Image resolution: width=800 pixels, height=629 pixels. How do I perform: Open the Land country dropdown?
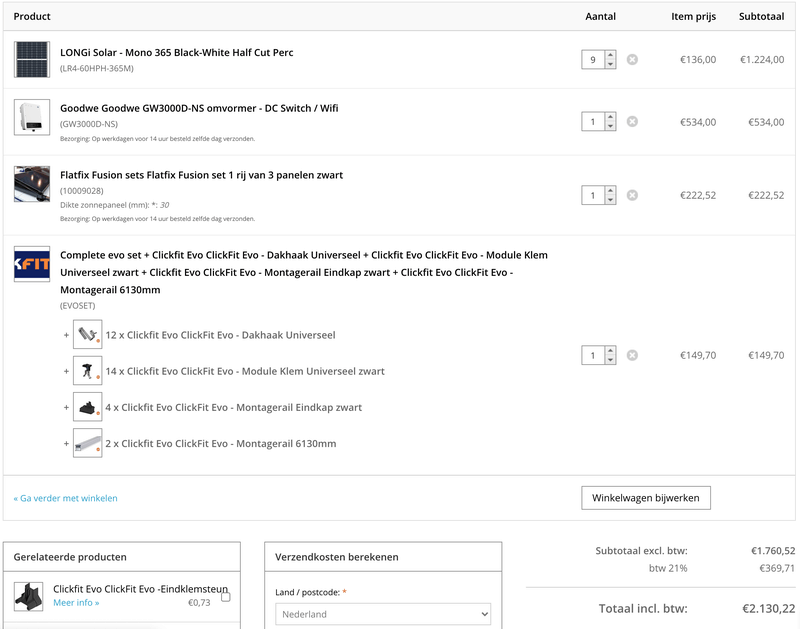tap(383, 614)
